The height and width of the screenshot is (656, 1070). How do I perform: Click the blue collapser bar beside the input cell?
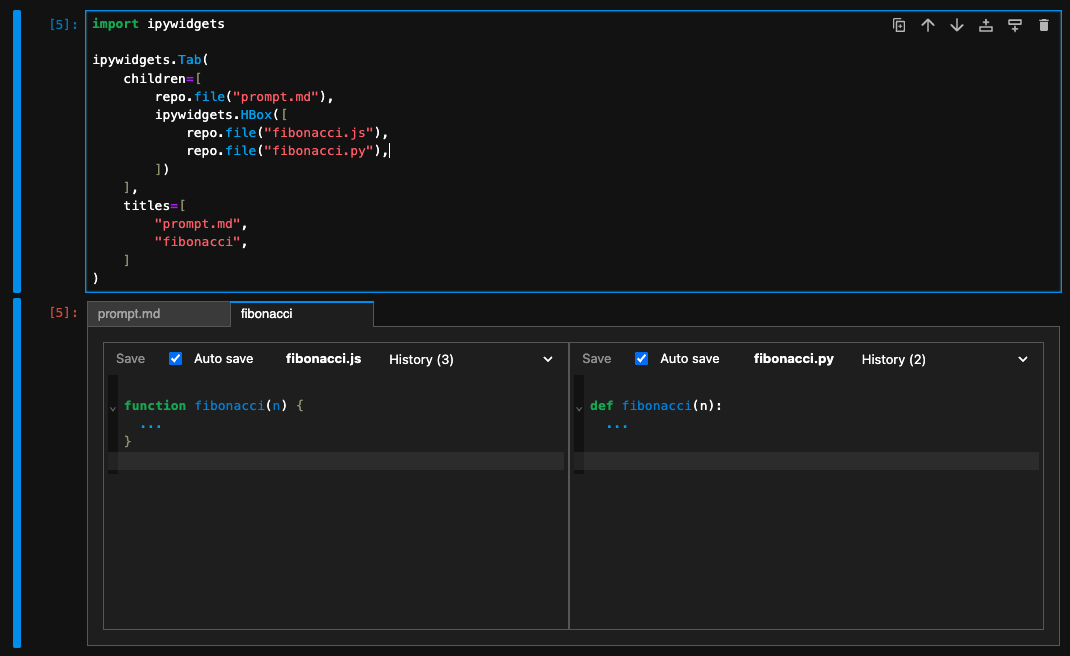pos(17,152)
